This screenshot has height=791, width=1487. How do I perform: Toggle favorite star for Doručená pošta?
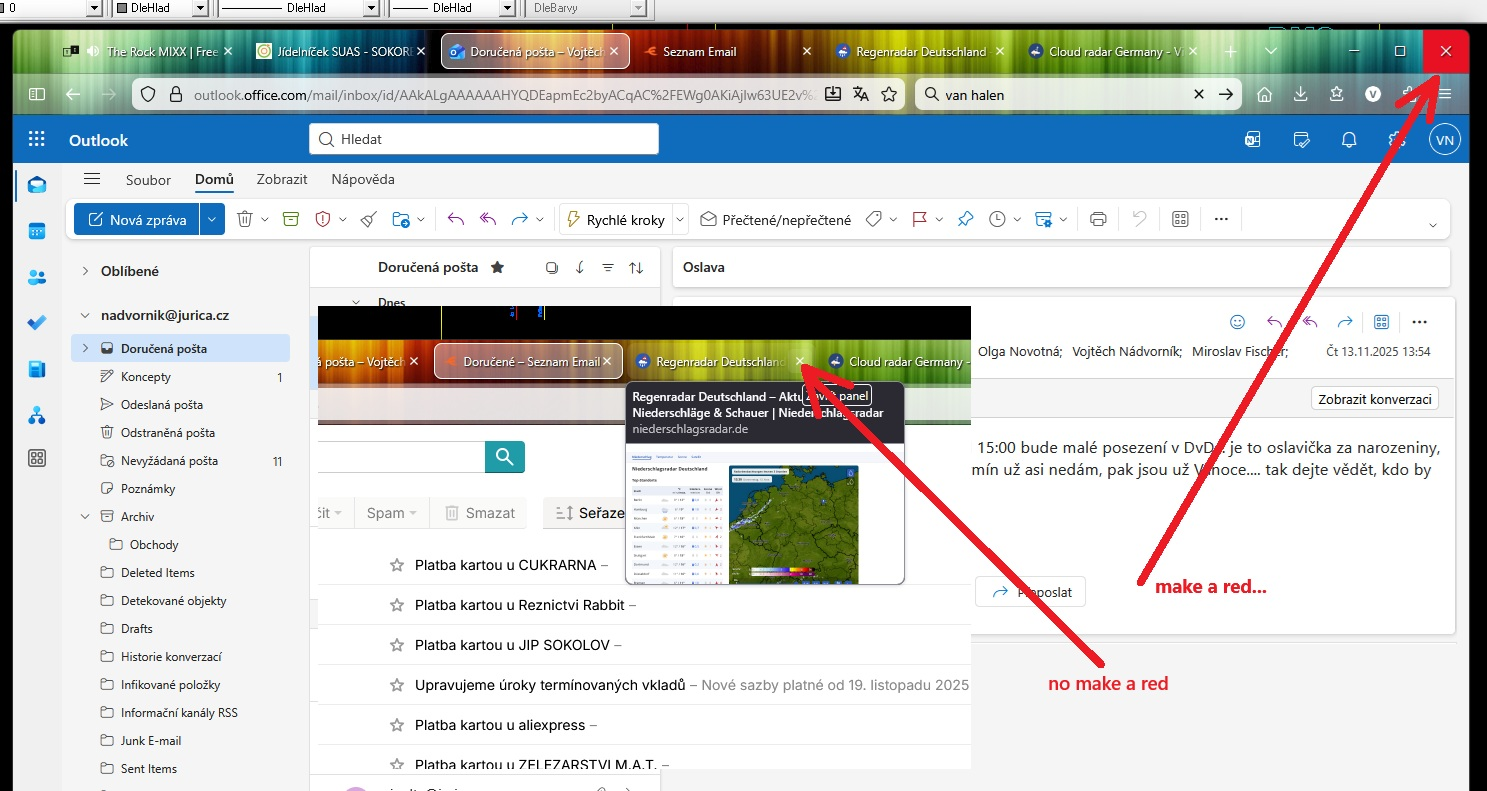tap(497, 268)
